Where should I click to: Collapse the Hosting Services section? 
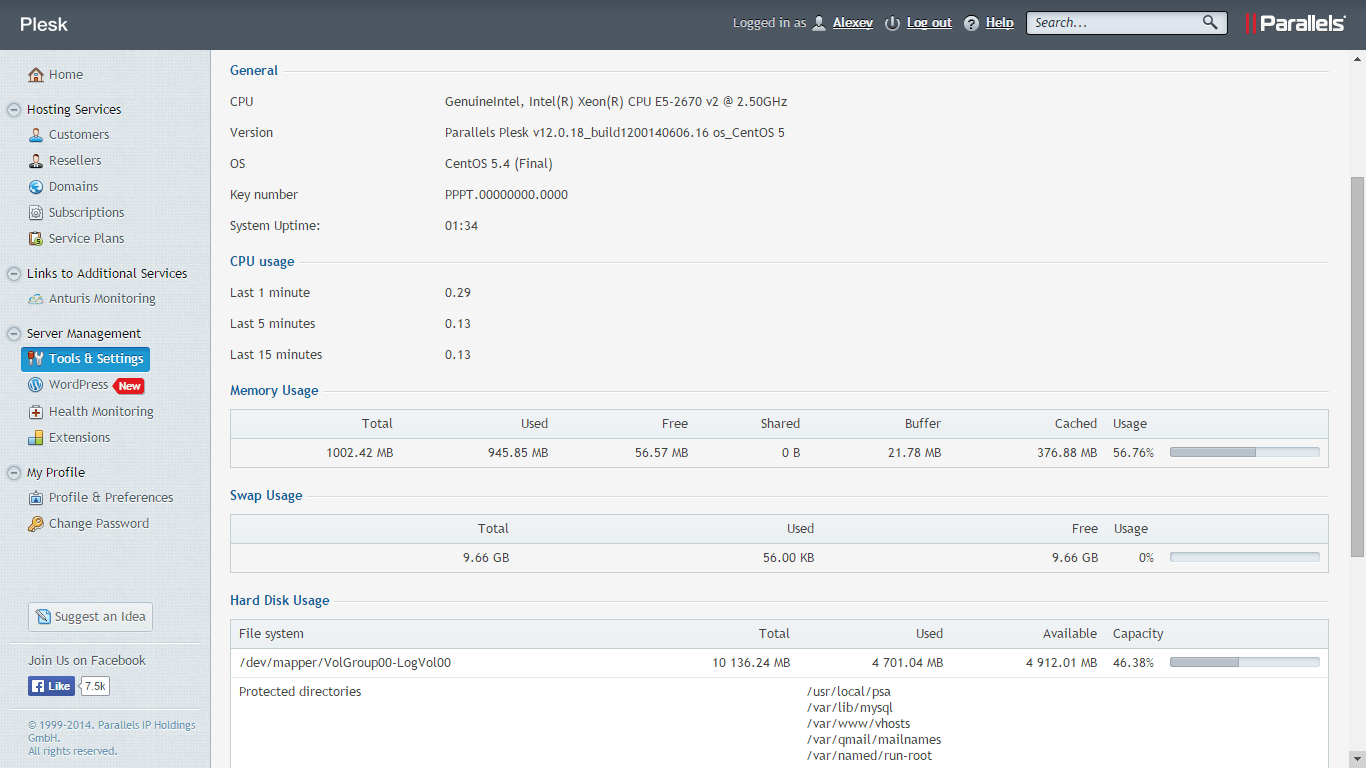(14, 110)
